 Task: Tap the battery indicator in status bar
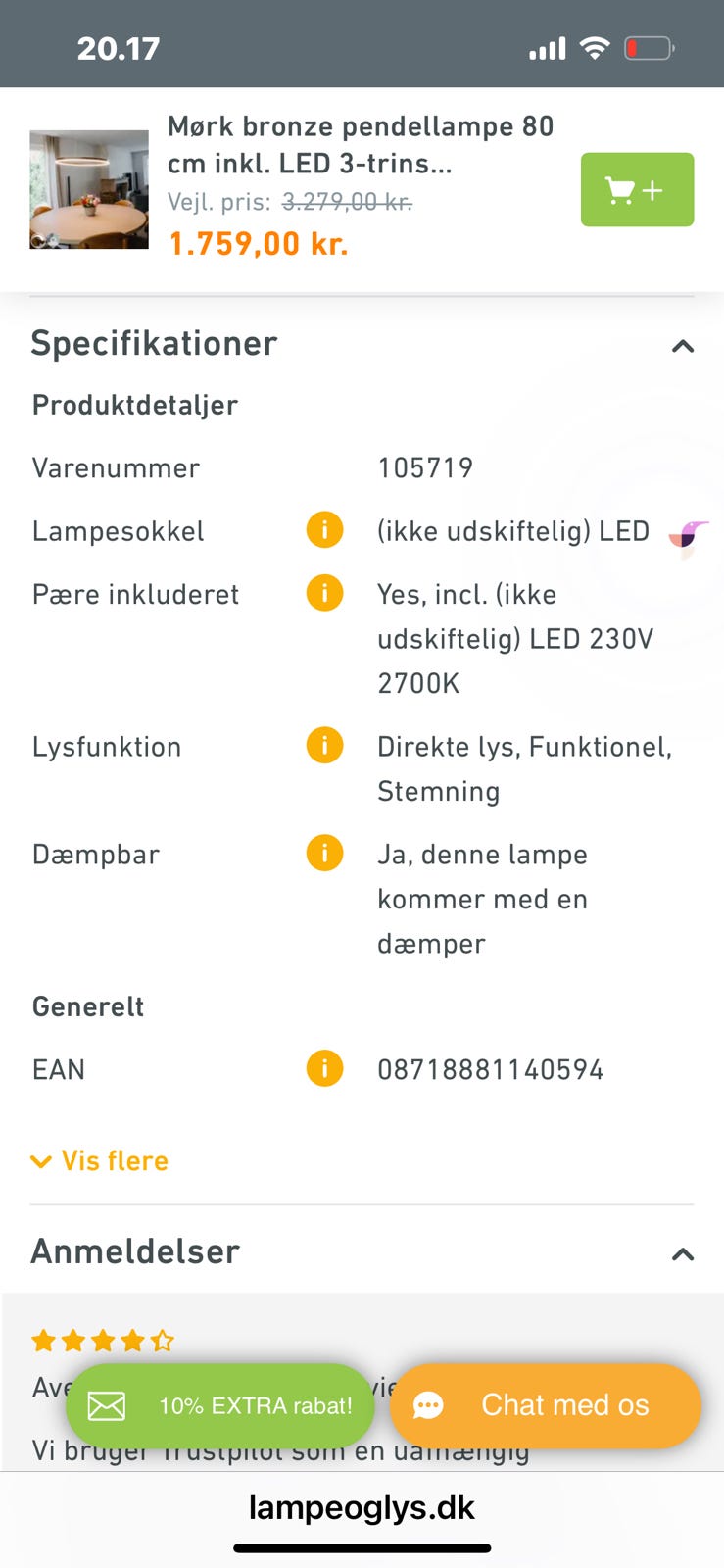click(650, 48)
